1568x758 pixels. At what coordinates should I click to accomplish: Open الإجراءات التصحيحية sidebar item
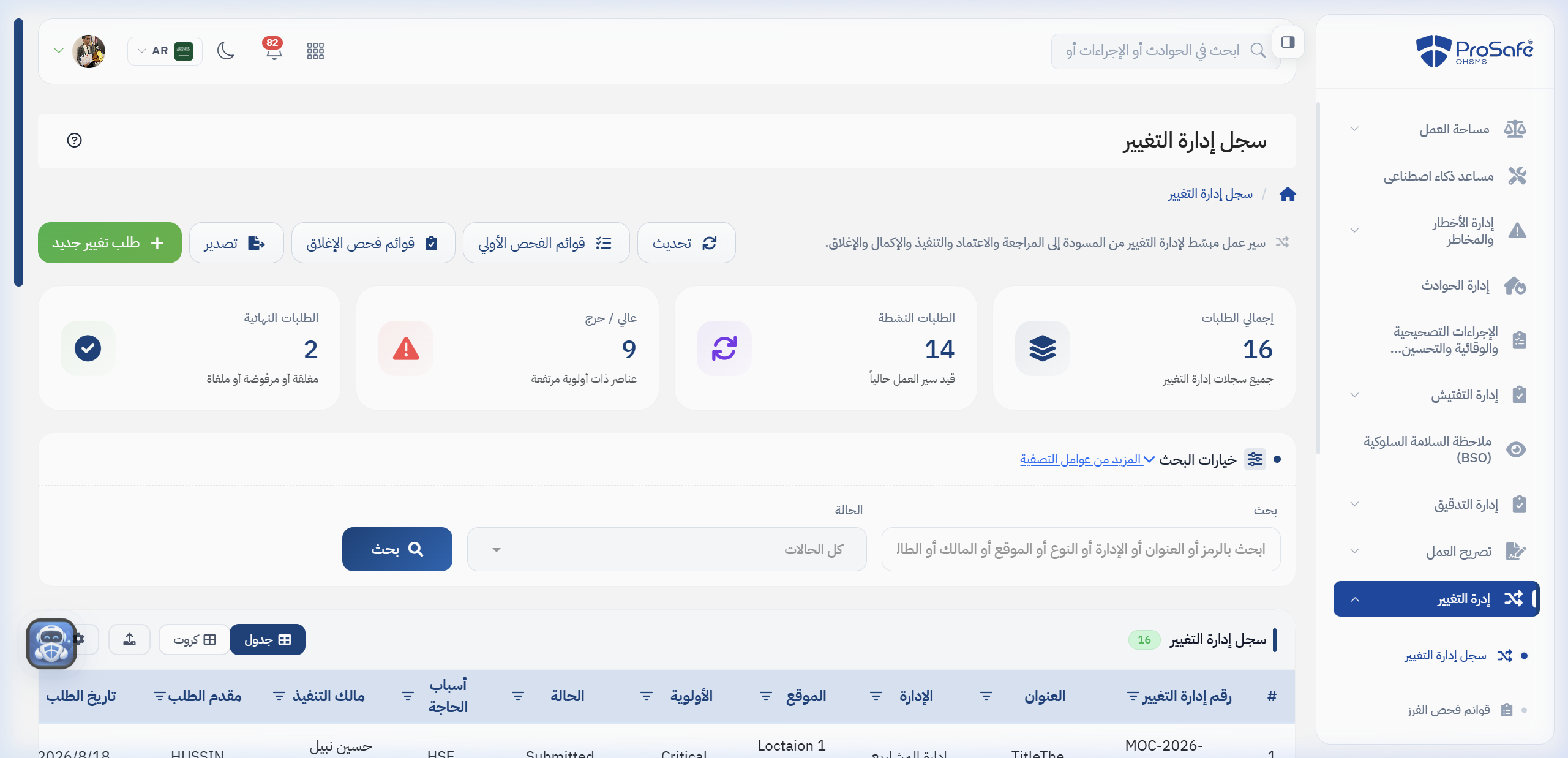point(1437,340)
